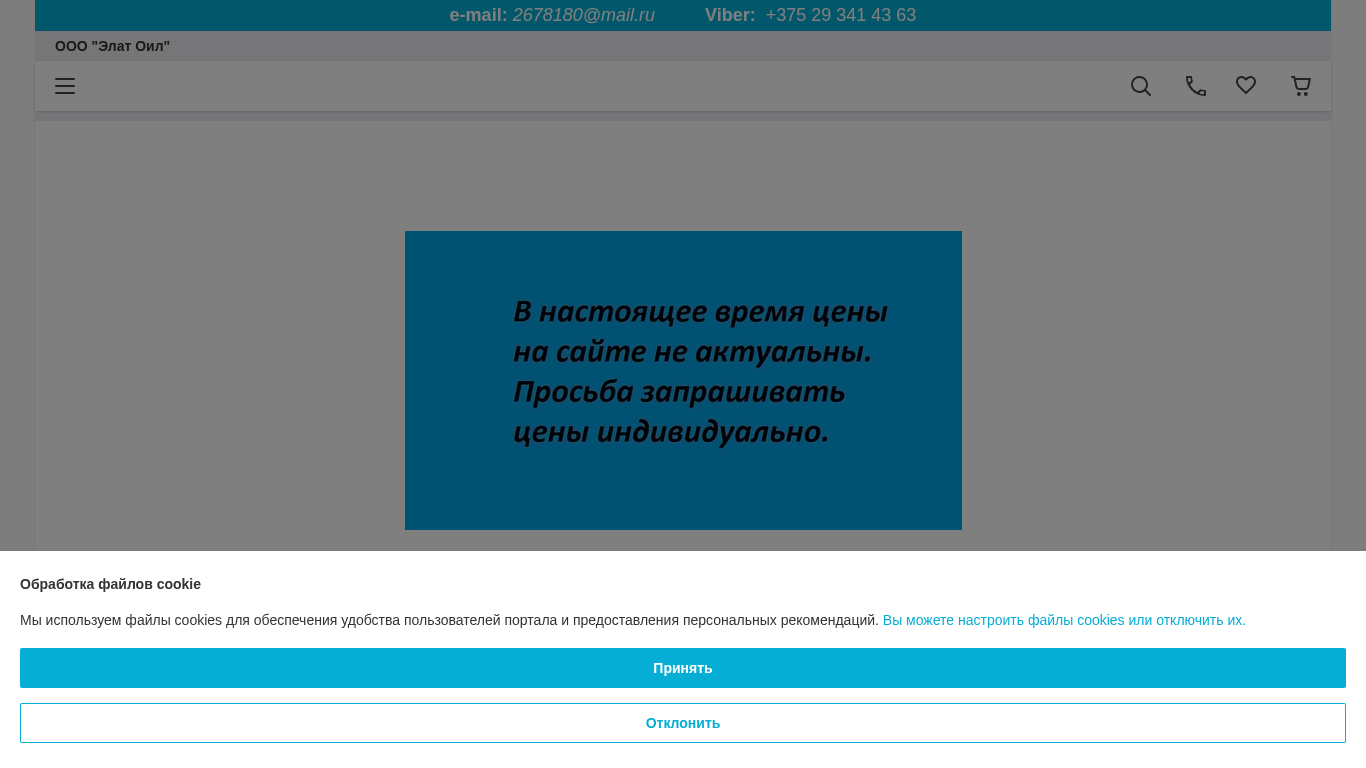Decline cookies with the Отклонить button
The height and width of the screenshot is (768, 1366).
pos(683,723)
